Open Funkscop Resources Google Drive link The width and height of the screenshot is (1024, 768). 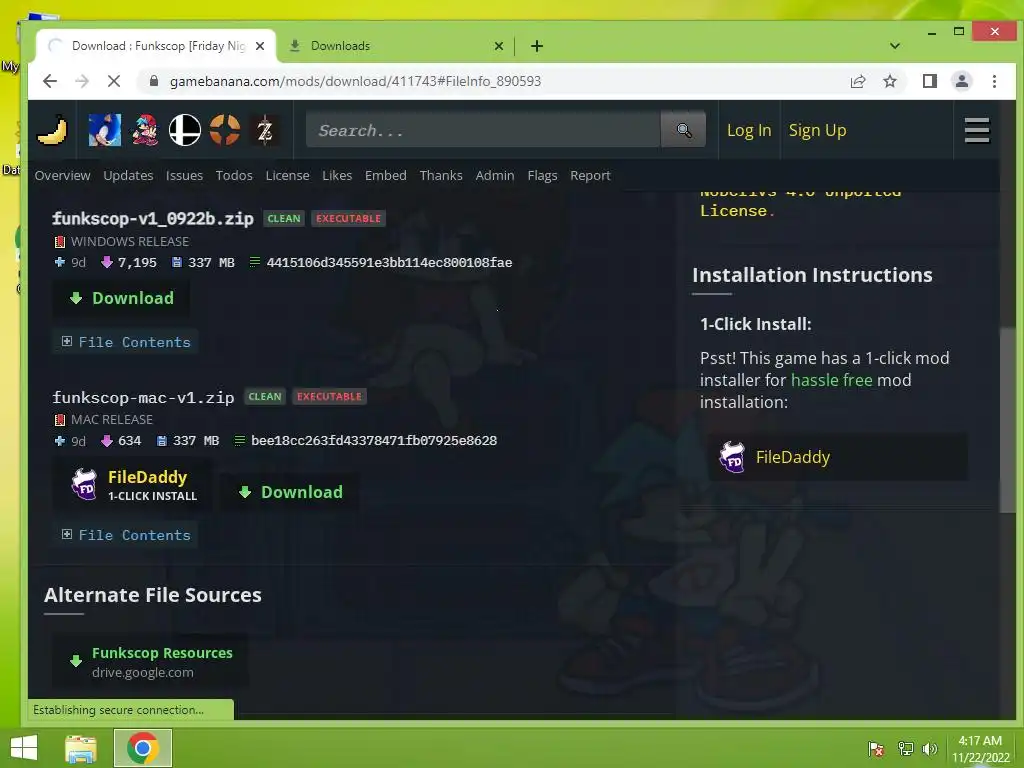[x=150, y=661]
